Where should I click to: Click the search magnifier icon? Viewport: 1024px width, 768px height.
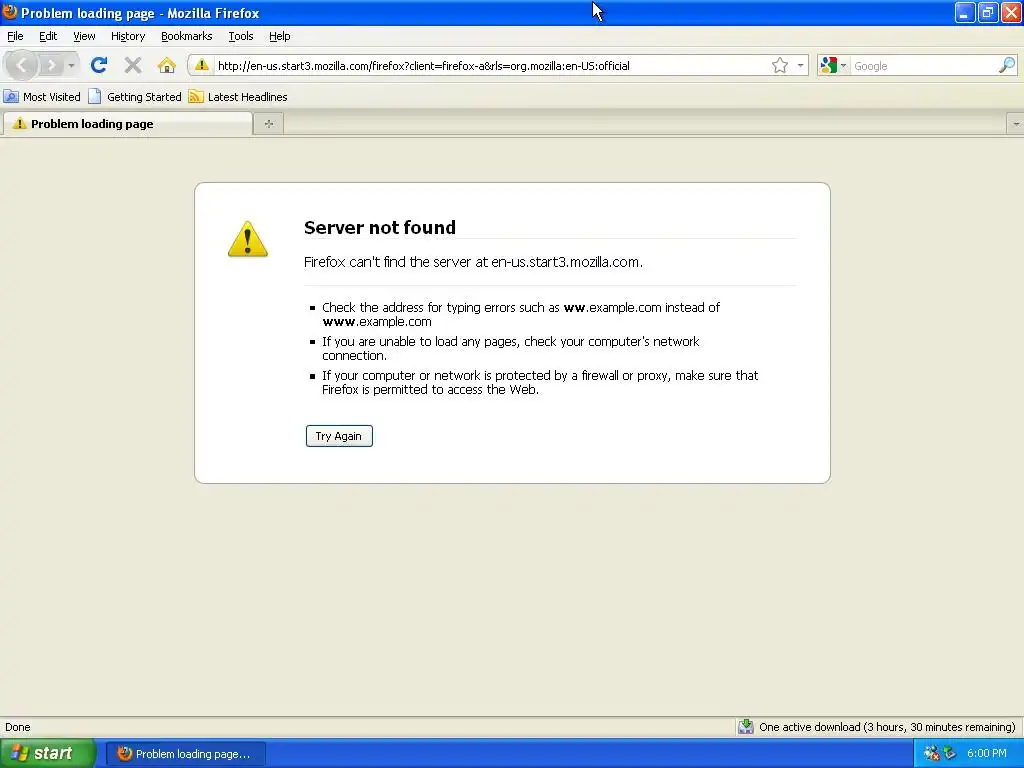click(1007, 65)
